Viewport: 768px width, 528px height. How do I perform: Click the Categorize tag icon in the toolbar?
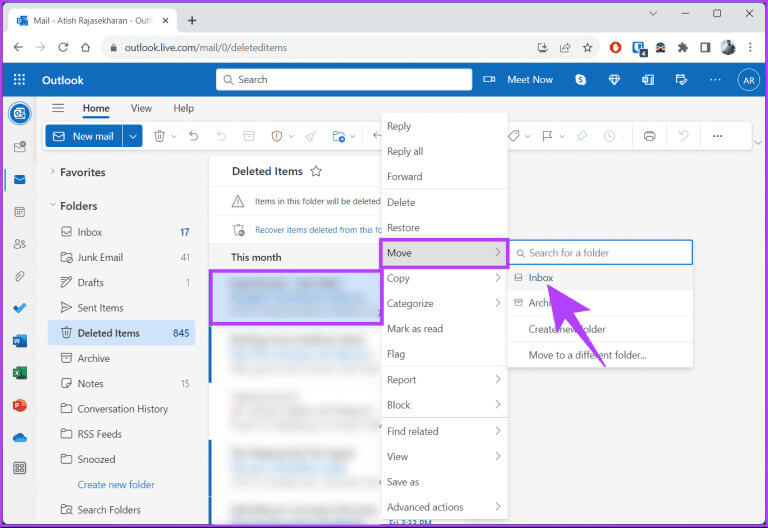coord(513,136)
